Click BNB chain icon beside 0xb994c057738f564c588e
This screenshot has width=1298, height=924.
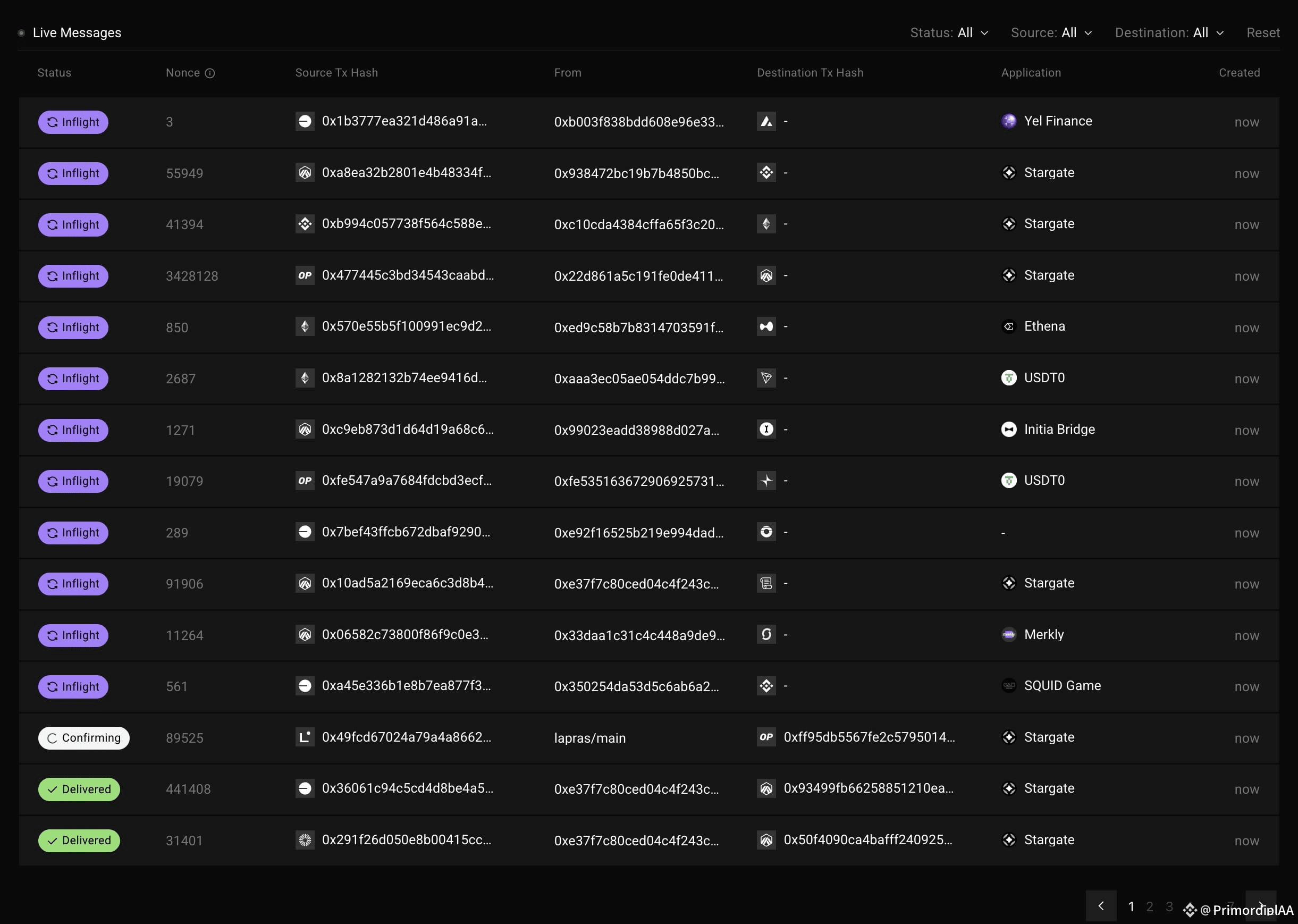coord(305,224)
